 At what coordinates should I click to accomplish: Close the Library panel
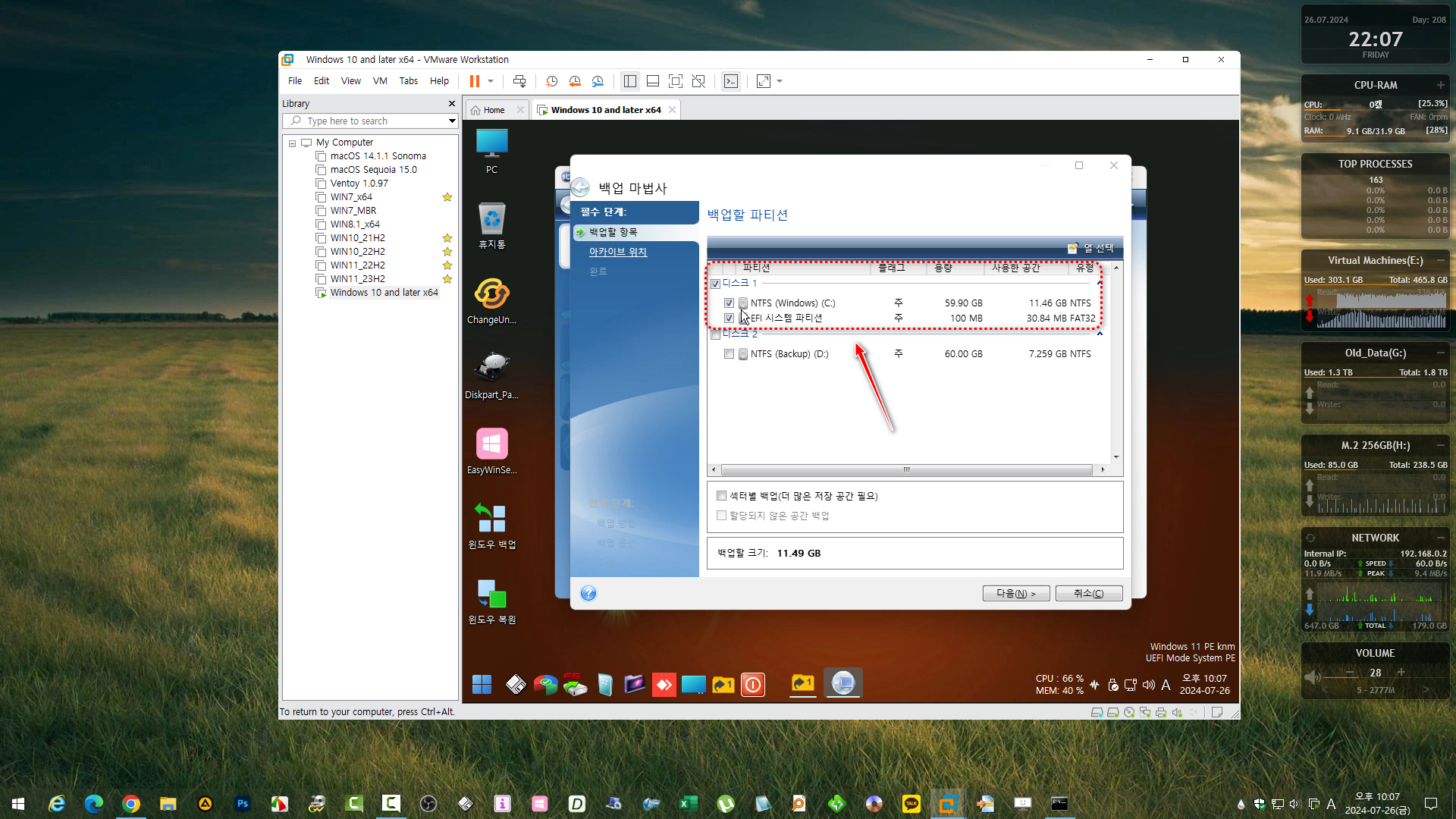[x=452, y=104]
